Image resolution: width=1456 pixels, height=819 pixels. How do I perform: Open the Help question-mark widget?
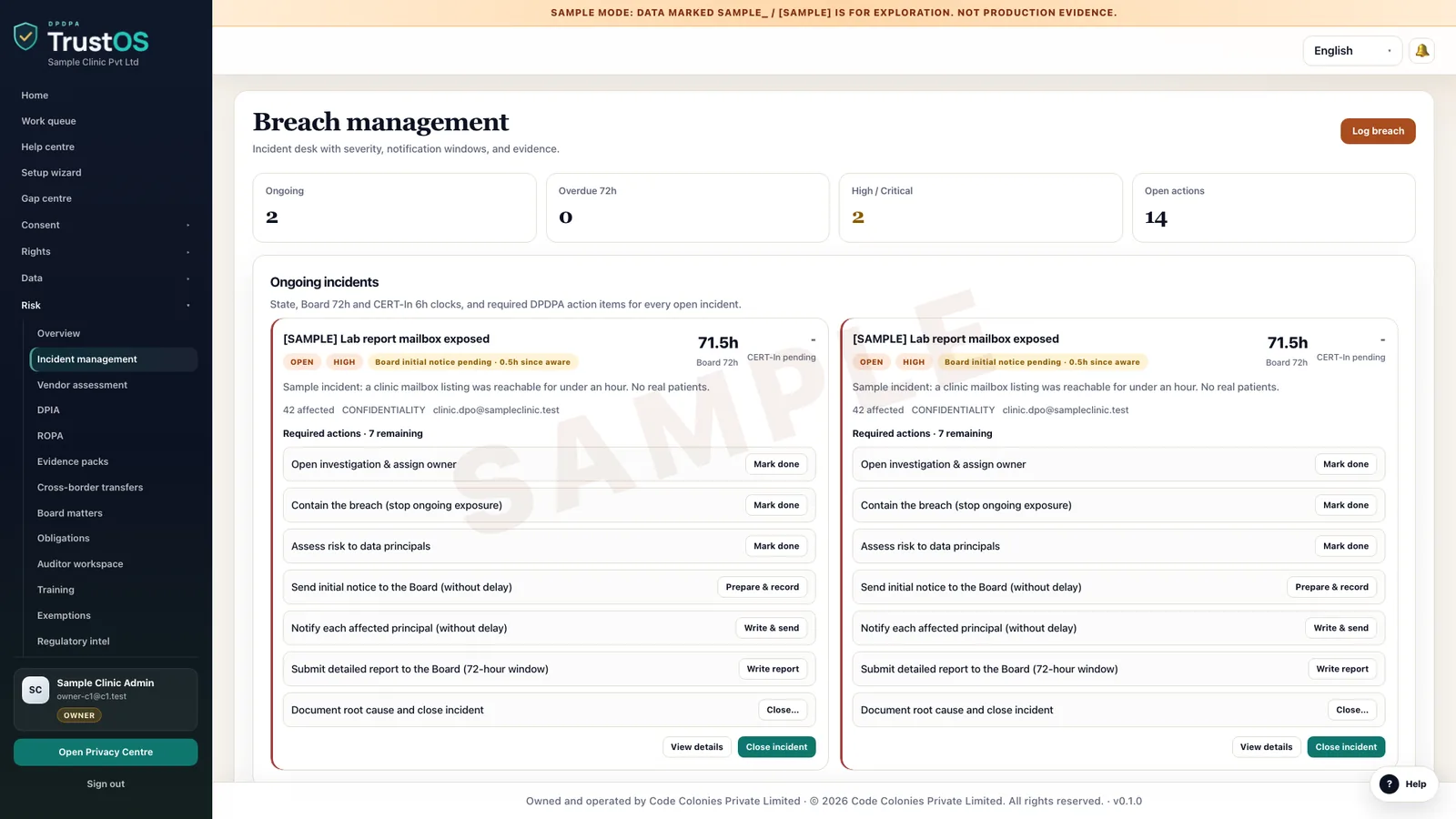click(1404, 784)
